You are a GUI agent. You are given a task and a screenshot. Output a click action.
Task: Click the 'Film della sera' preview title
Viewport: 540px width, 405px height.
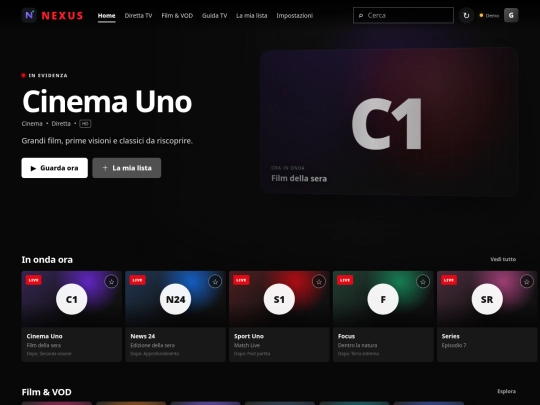click(299, 178)
